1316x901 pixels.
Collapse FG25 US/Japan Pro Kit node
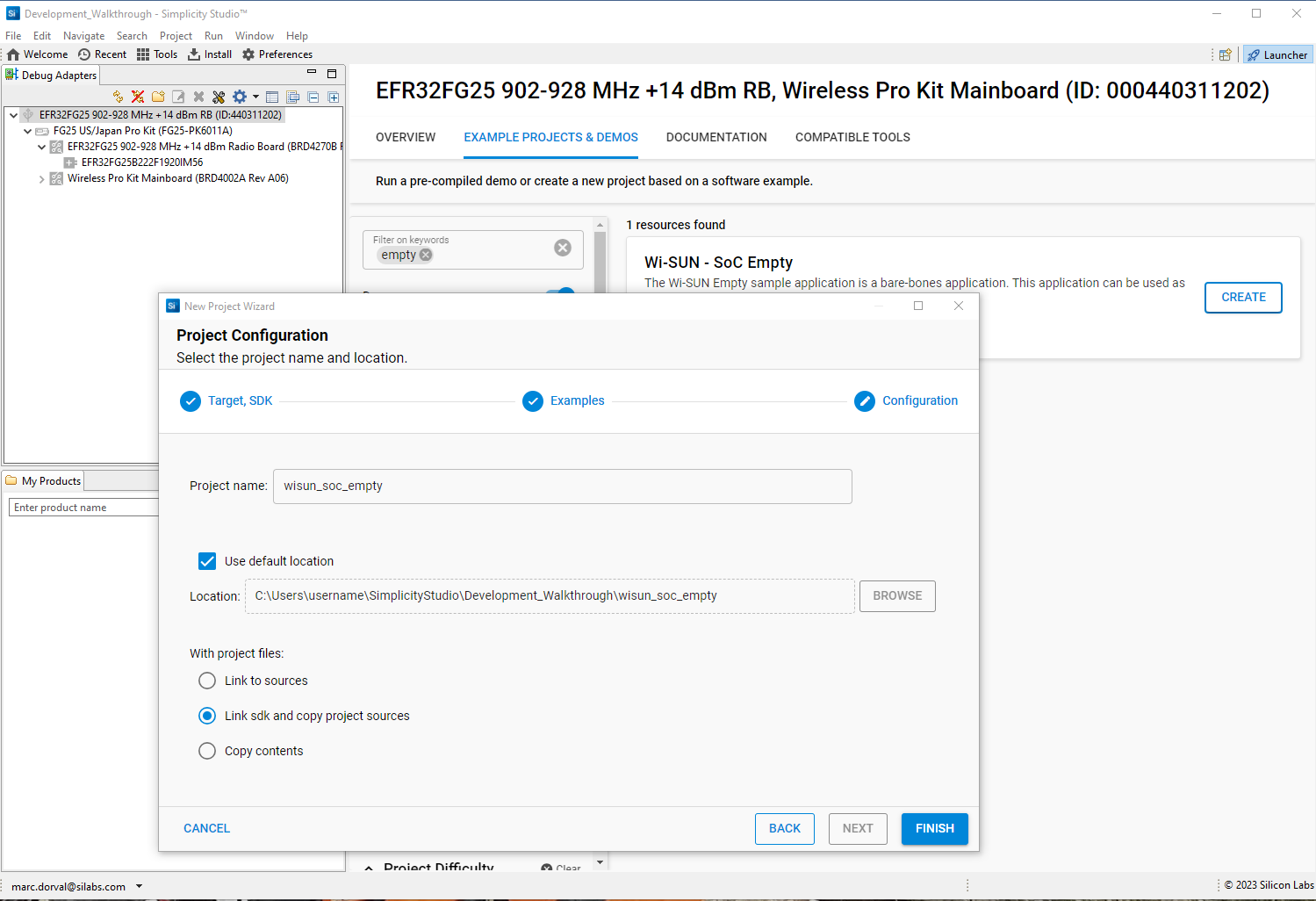27,131
